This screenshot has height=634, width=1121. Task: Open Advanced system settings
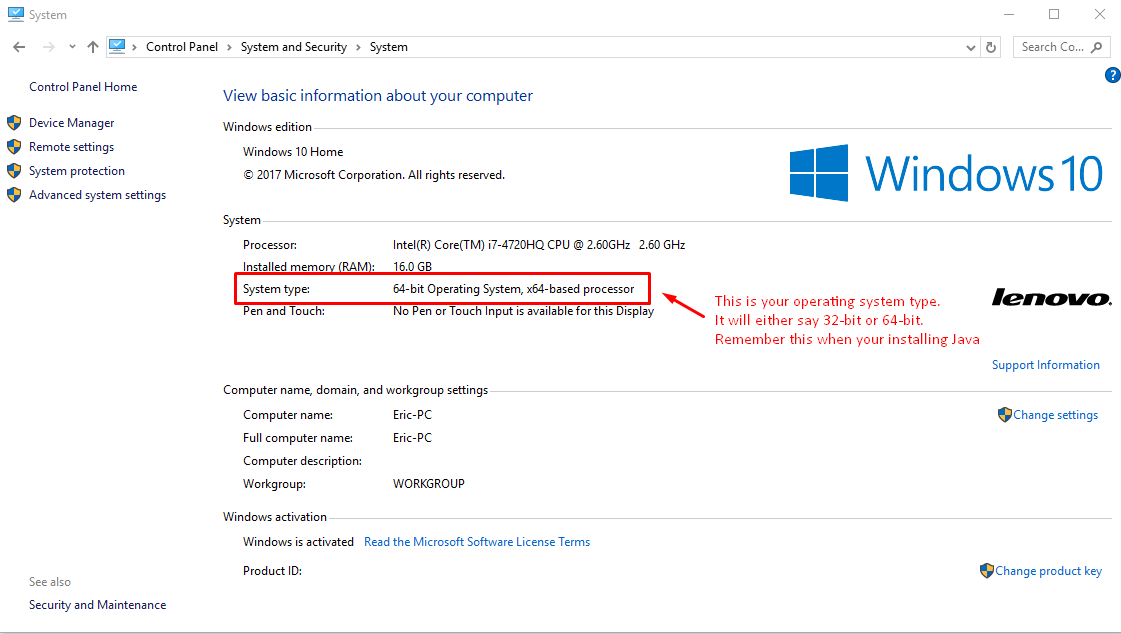coord(97,195)
